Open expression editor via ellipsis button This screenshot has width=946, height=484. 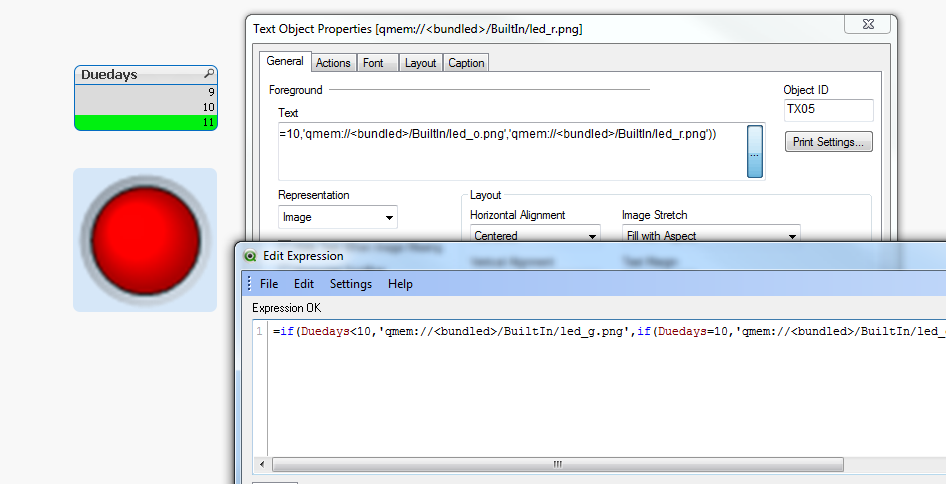click(755, 151)
